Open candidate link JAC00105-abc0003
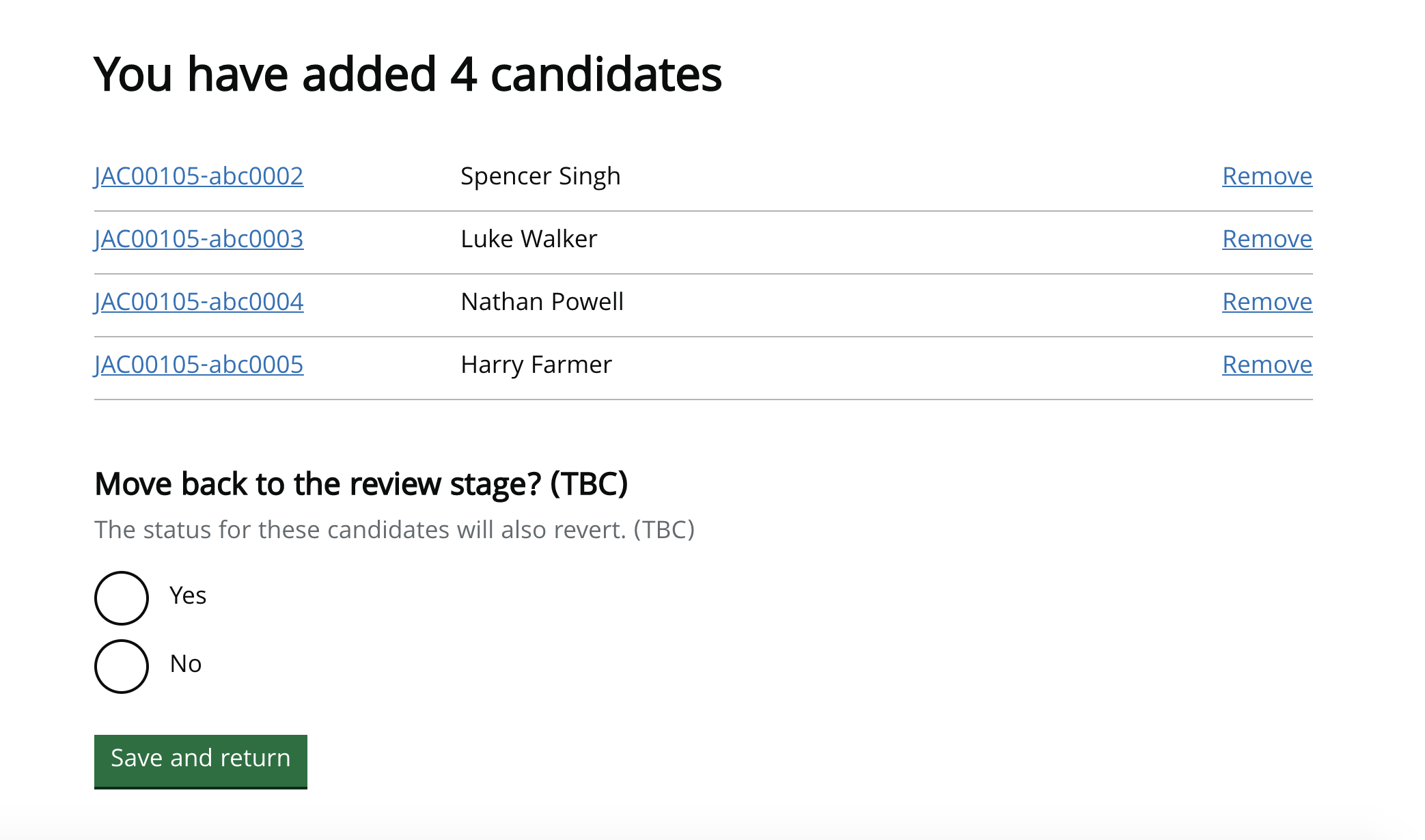 point(199,239)
